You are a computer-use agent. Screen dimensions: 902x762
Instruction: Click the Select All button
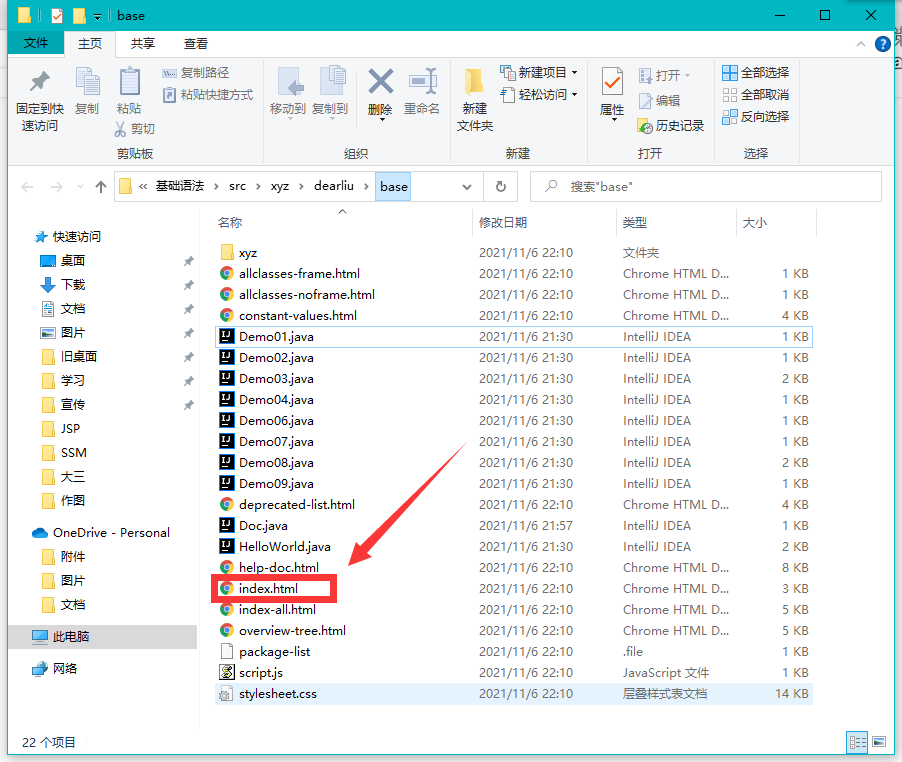(x=755, y=73)
